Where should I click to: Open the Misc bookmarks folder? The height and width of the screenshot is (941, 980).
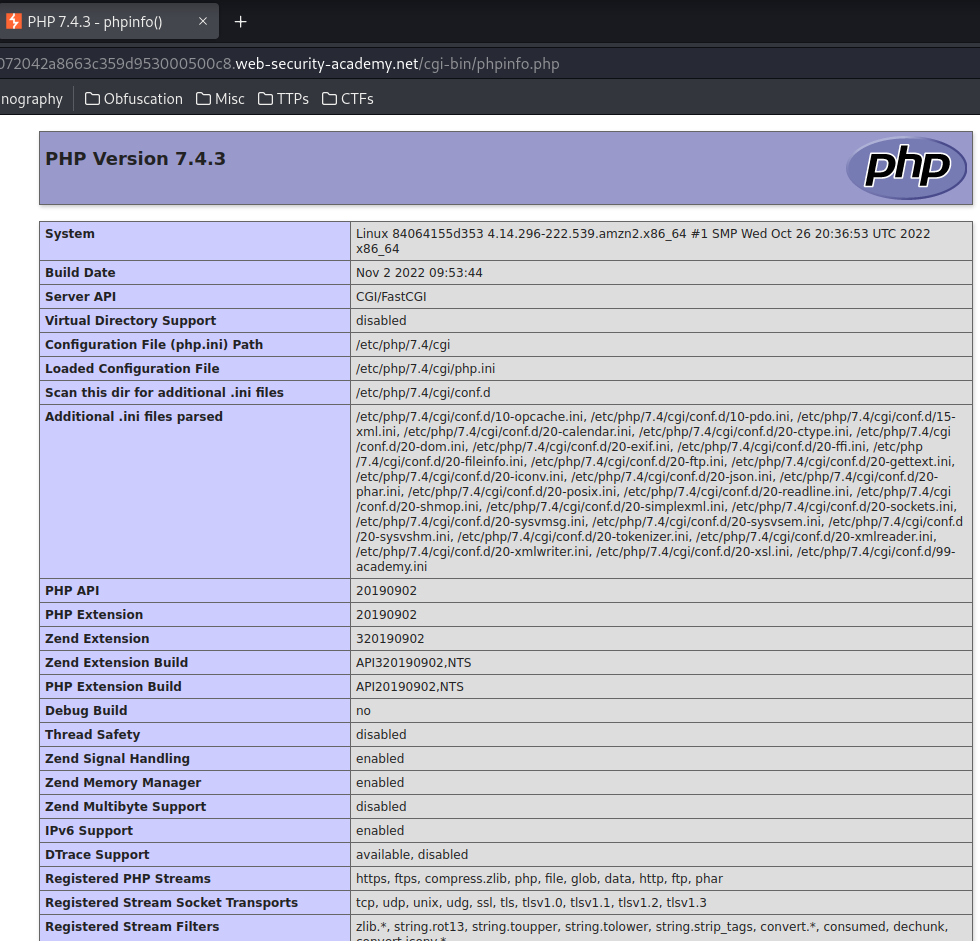coord(220,99)
